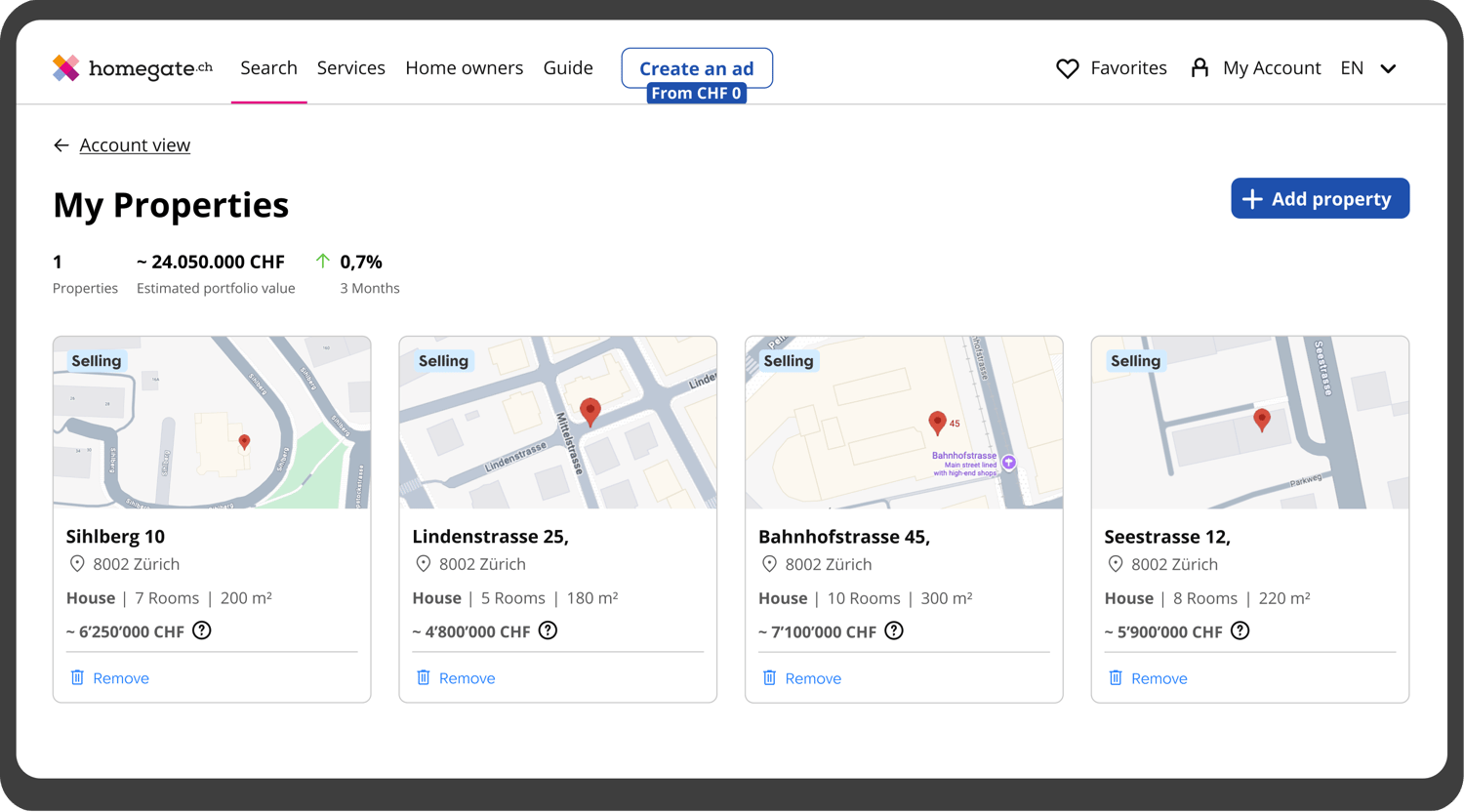
Task: Click ~ 7'100'000 CHF price text
Action: (x=817, y=631)
